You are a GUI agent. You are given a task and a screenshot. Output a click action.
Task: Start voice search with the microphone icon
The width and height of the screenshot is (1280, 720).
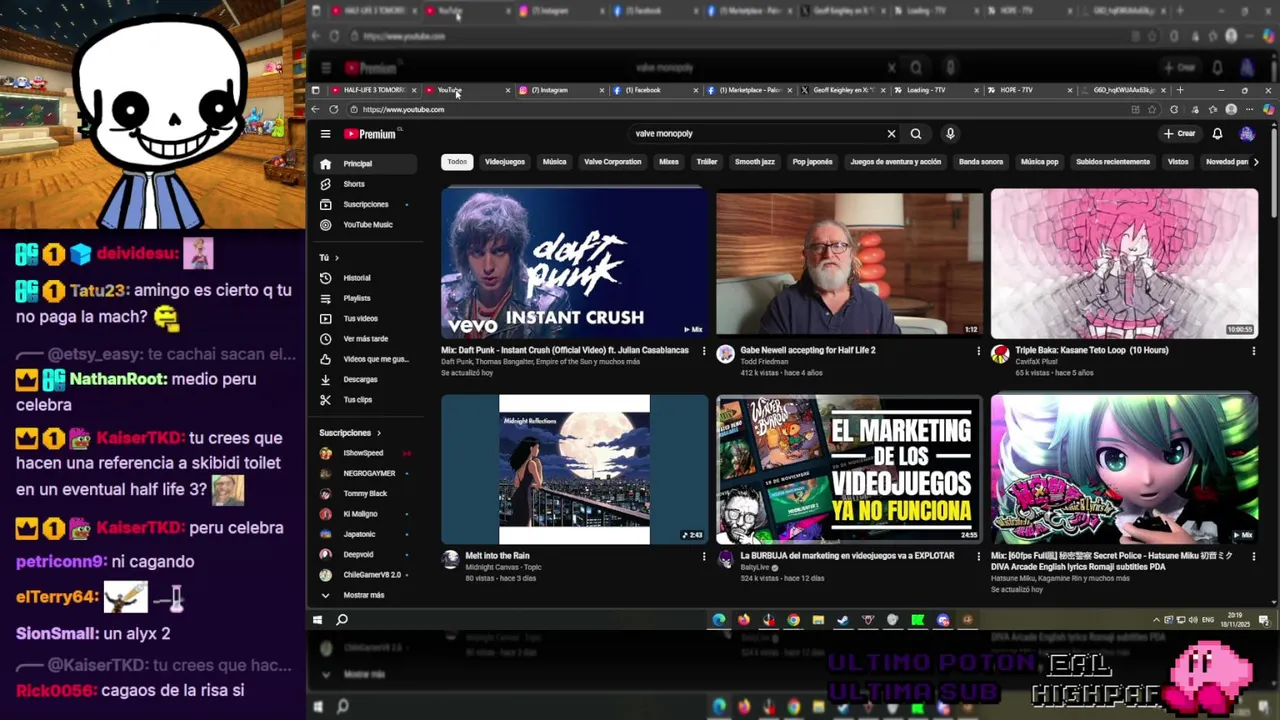(950, 134)
